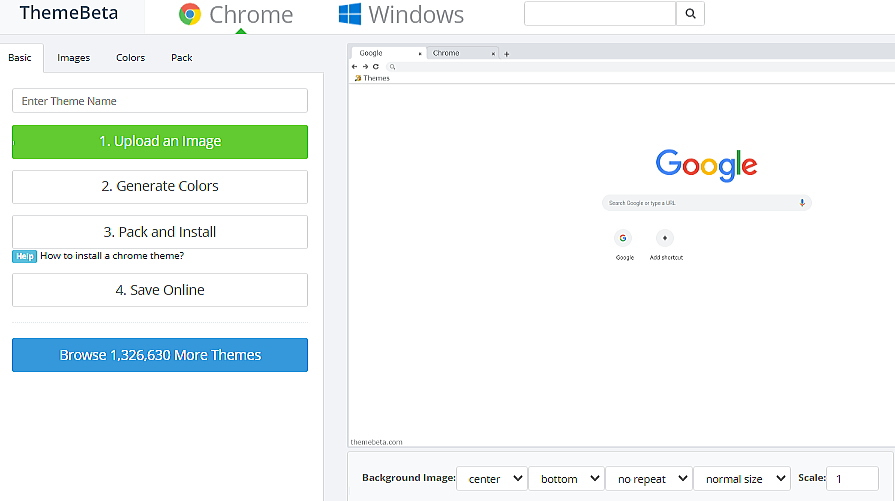895x501 pixels.
Task: Close the Chrome tab in preview
Action: click(x=493, y=54)
